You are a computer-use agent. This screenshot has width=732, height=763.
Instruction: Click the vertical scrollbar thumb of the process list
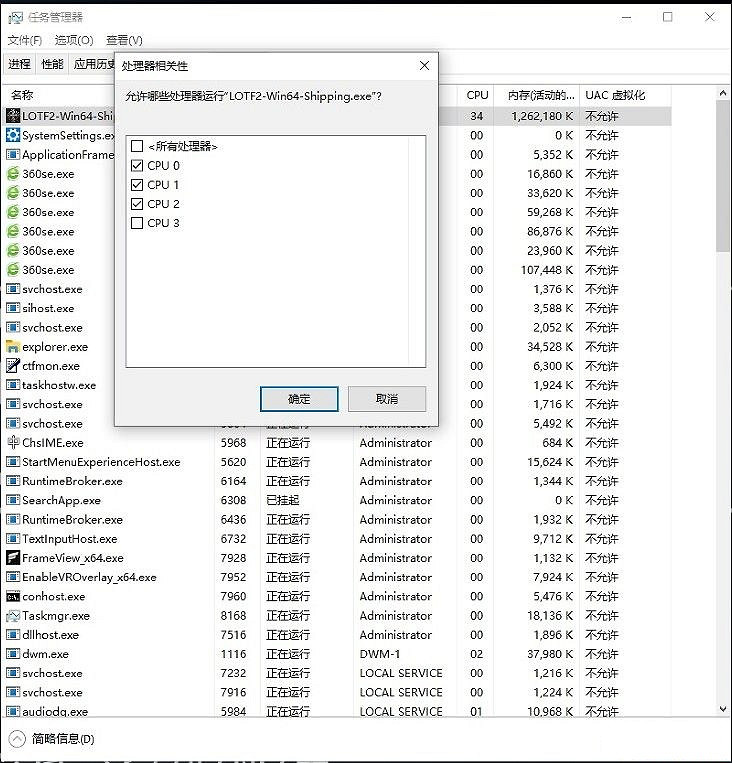[723, 175]
